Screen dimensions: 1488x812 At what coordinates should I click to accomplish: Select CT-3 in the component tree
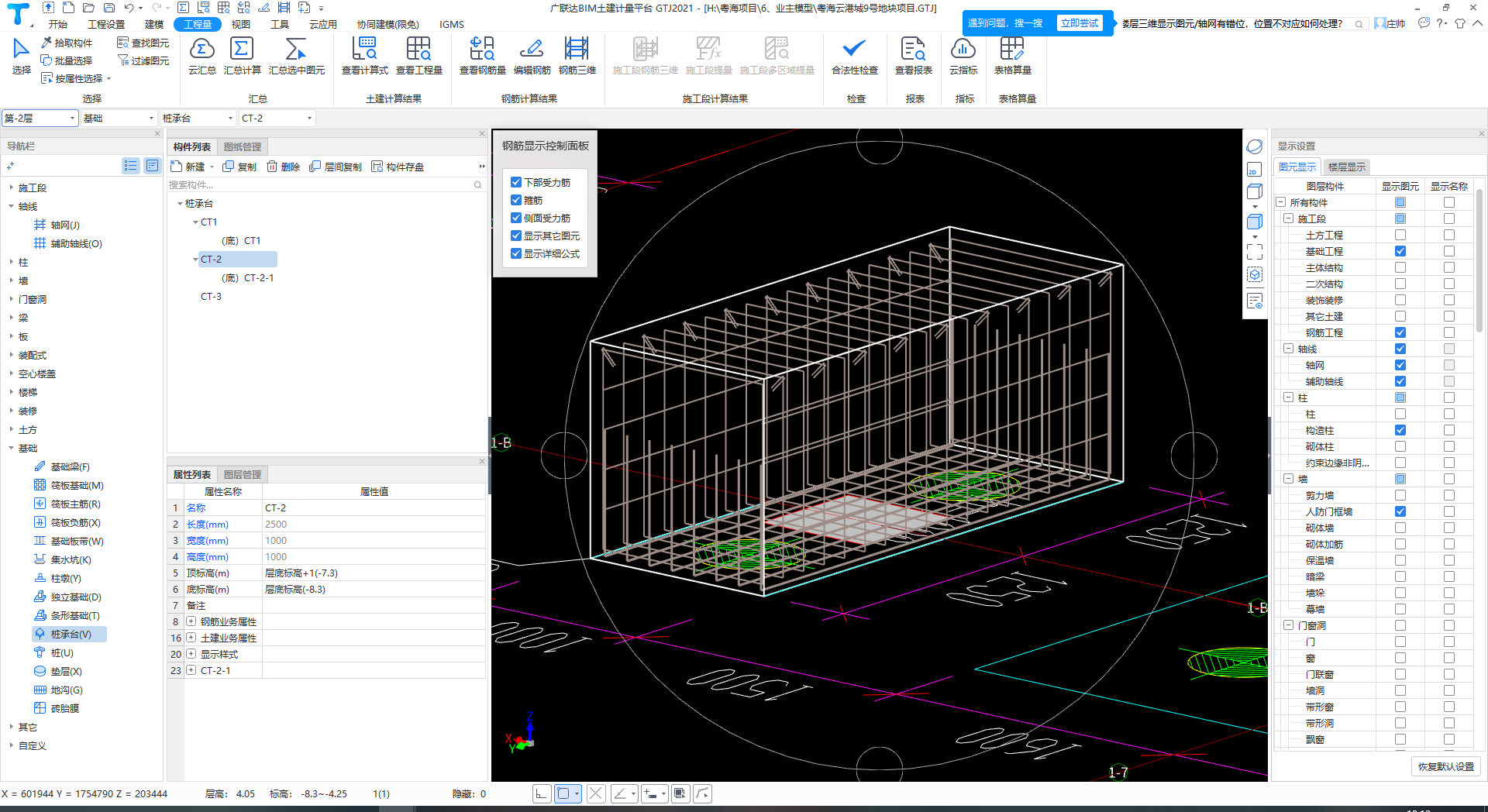[x=211, y=296]
